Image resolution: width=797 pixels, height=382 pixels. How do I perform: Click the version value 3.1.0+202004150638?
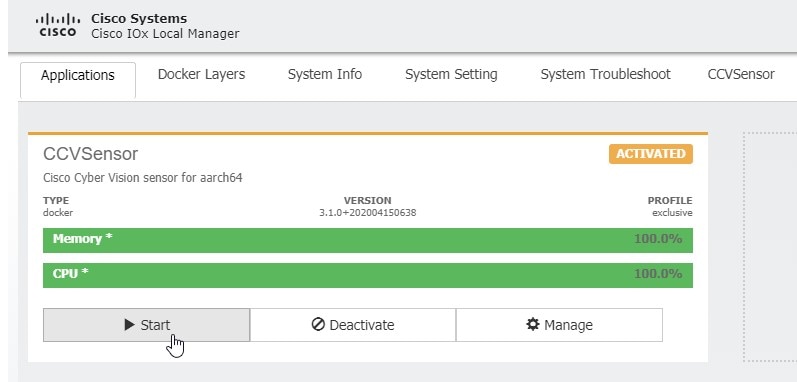pyautogui.click(x=367, y=213)
